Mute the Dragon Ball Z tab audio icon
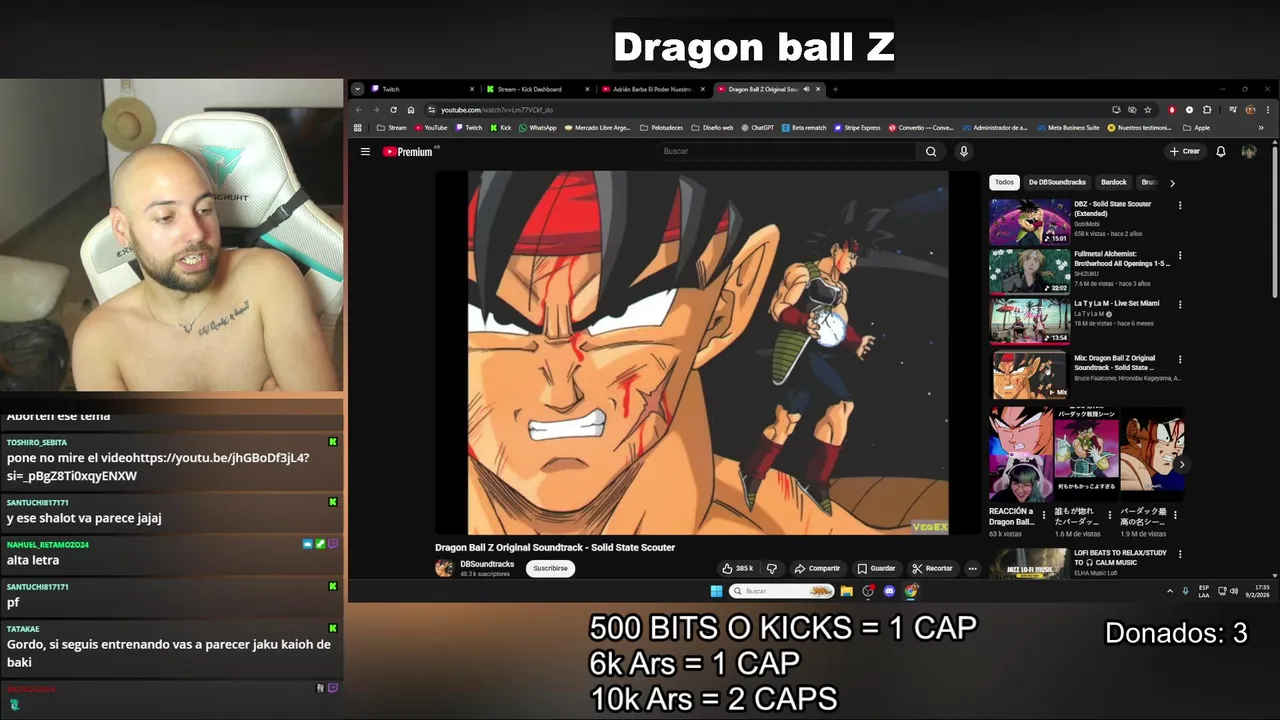The width and height of the screenshot is (1280, 720). coord(806,89)
